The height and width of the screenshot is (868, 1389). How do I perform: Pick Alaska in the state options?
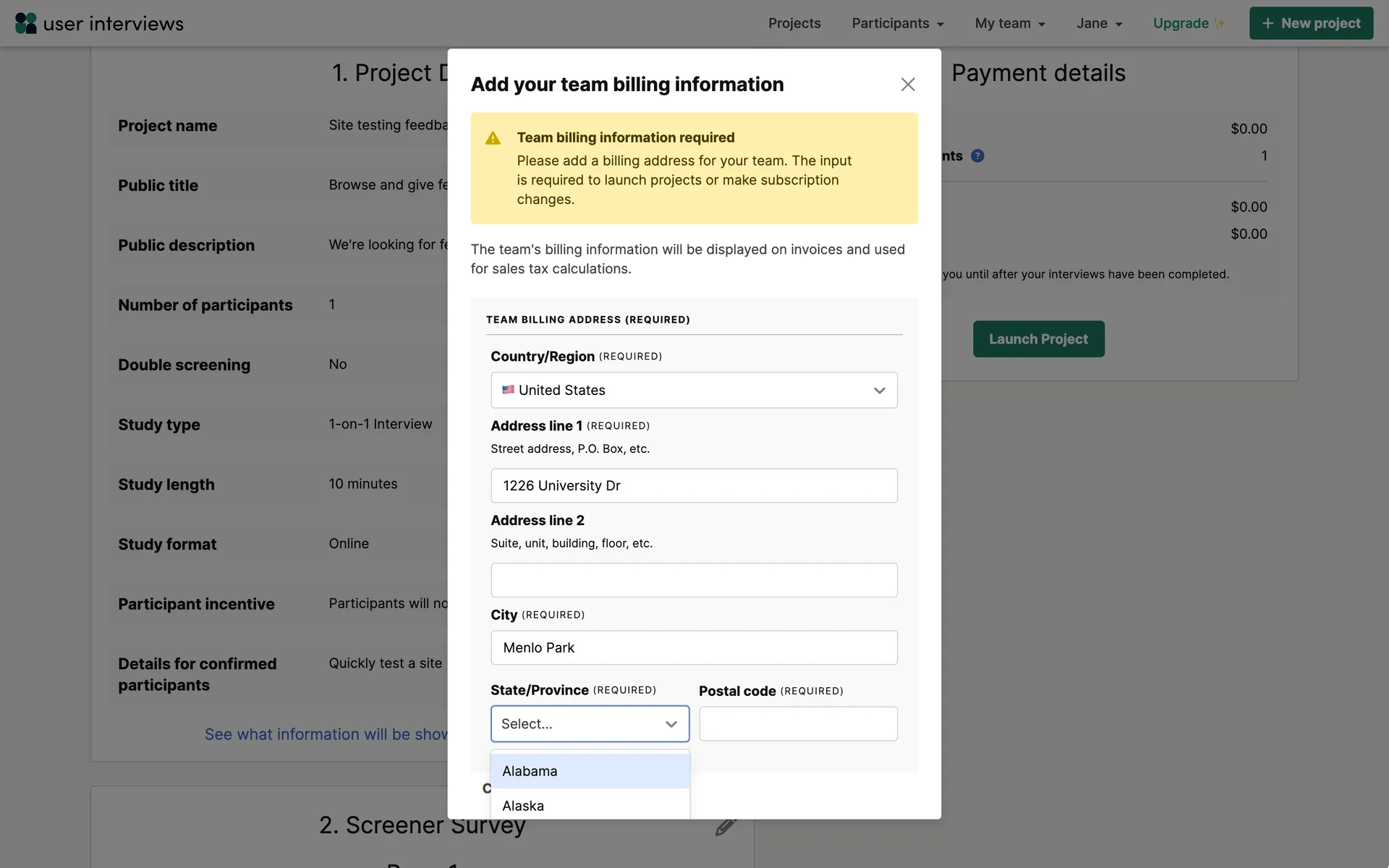[x=590, y=805]
